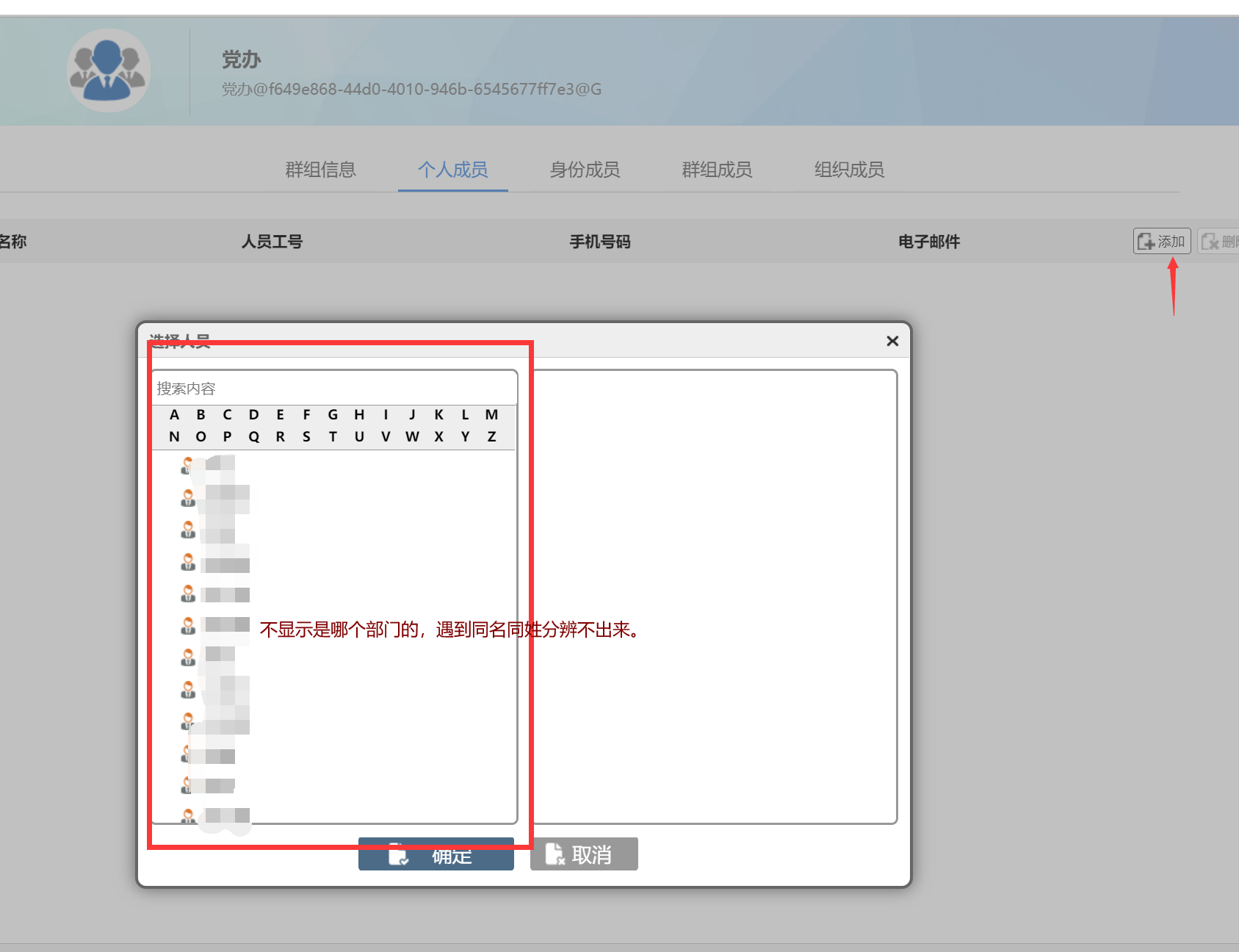The height and width of the screenshot is (952, 1239).
Task: Click the 人员工号 column header
Action: tap(272, 242)
